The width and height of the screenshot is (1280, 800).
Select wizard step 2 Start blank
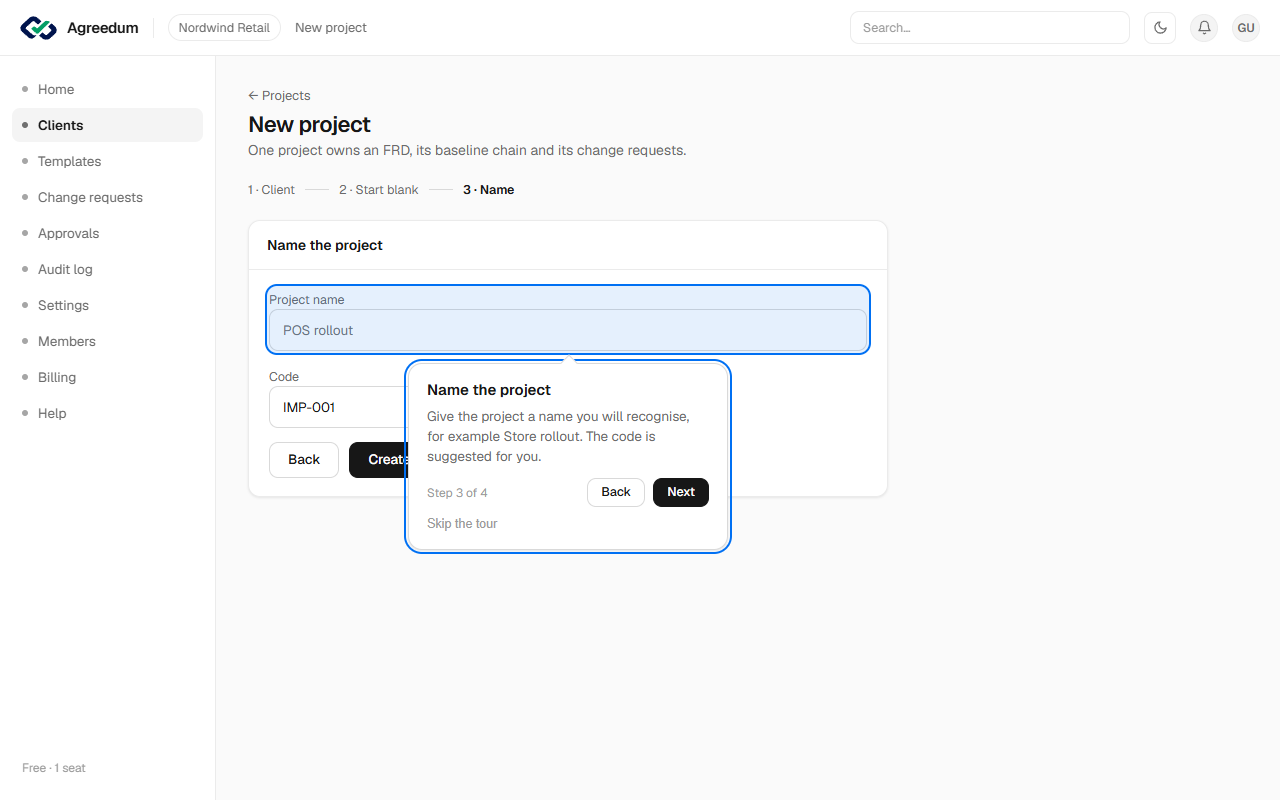(378, 189)
